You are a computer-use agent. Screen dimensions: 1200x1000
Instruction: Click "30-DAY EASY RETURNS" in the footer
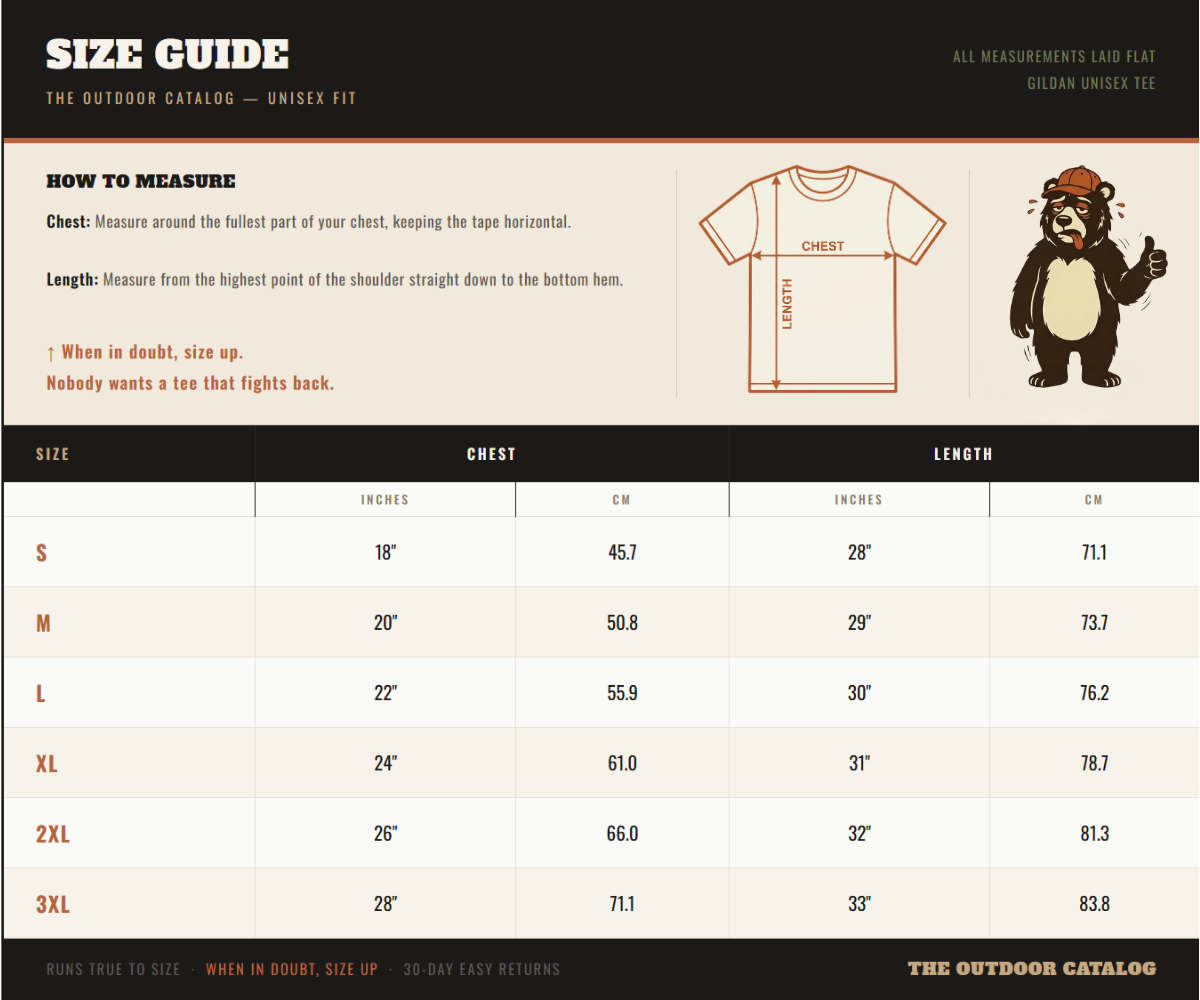click(x=482, y=969)
